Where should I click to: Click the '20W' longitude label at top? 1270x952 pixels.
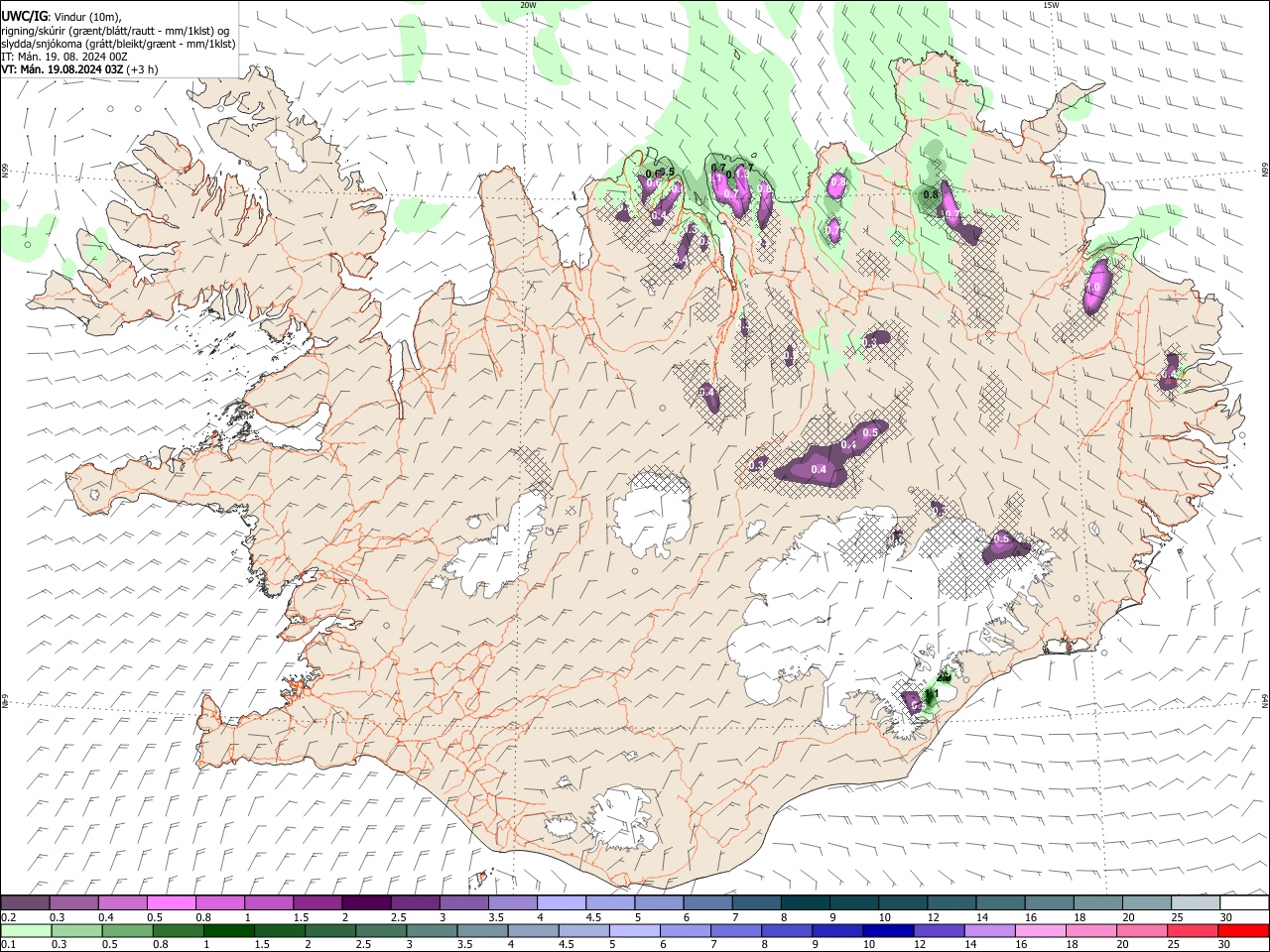pyautogui.click(x=528, y=5)
